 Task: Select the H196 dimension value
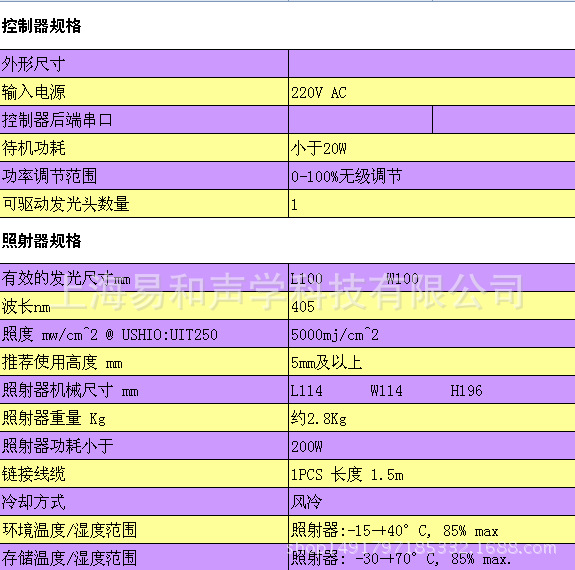(466, 391)
